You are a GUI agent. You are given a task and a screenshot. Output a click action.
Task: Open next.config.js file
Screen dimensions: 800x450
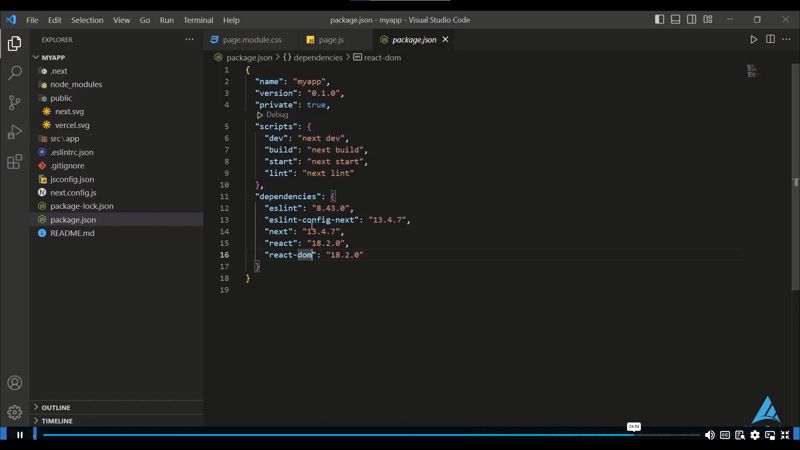117,192
